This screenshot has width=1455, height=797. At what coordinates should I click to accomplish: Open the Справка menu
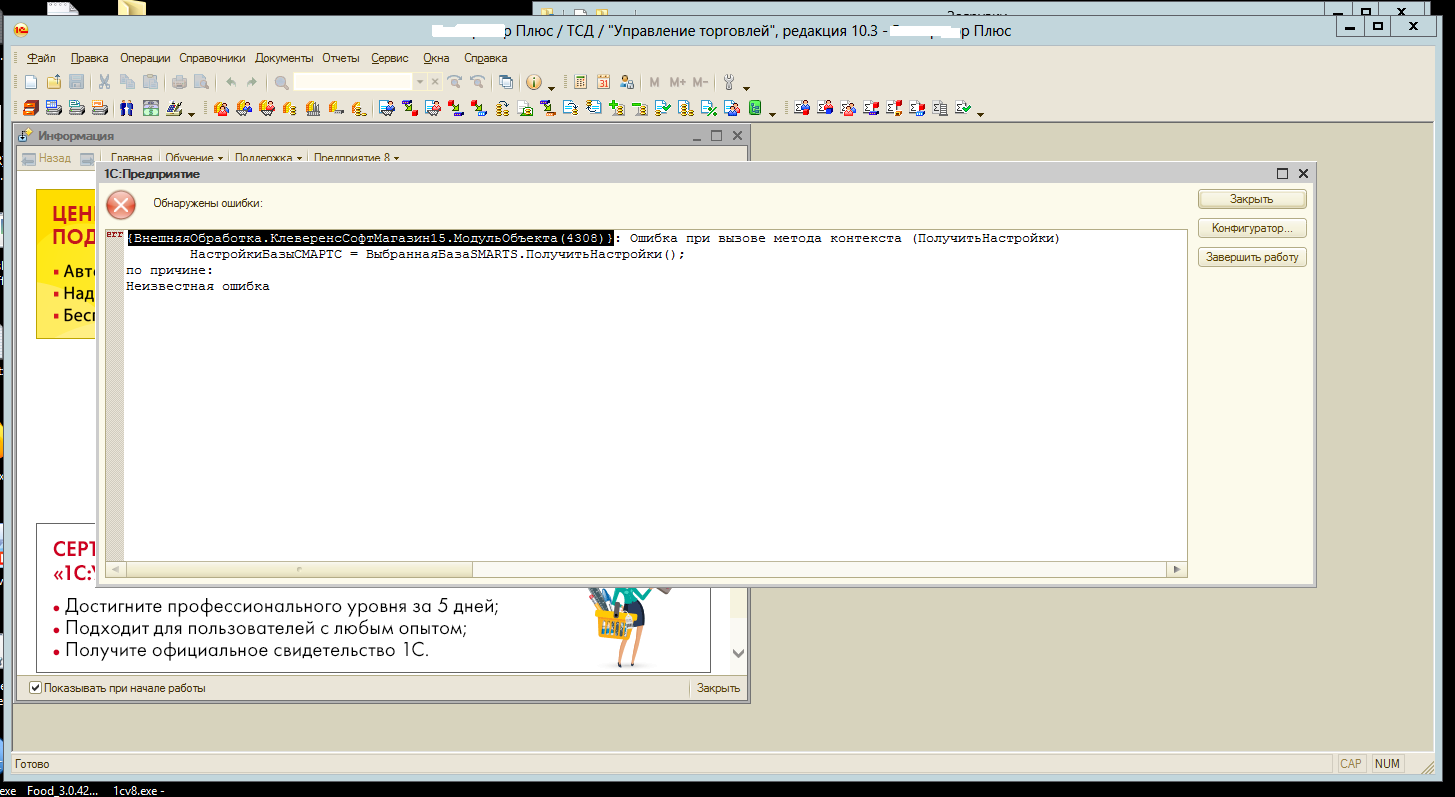coord(486,58)
